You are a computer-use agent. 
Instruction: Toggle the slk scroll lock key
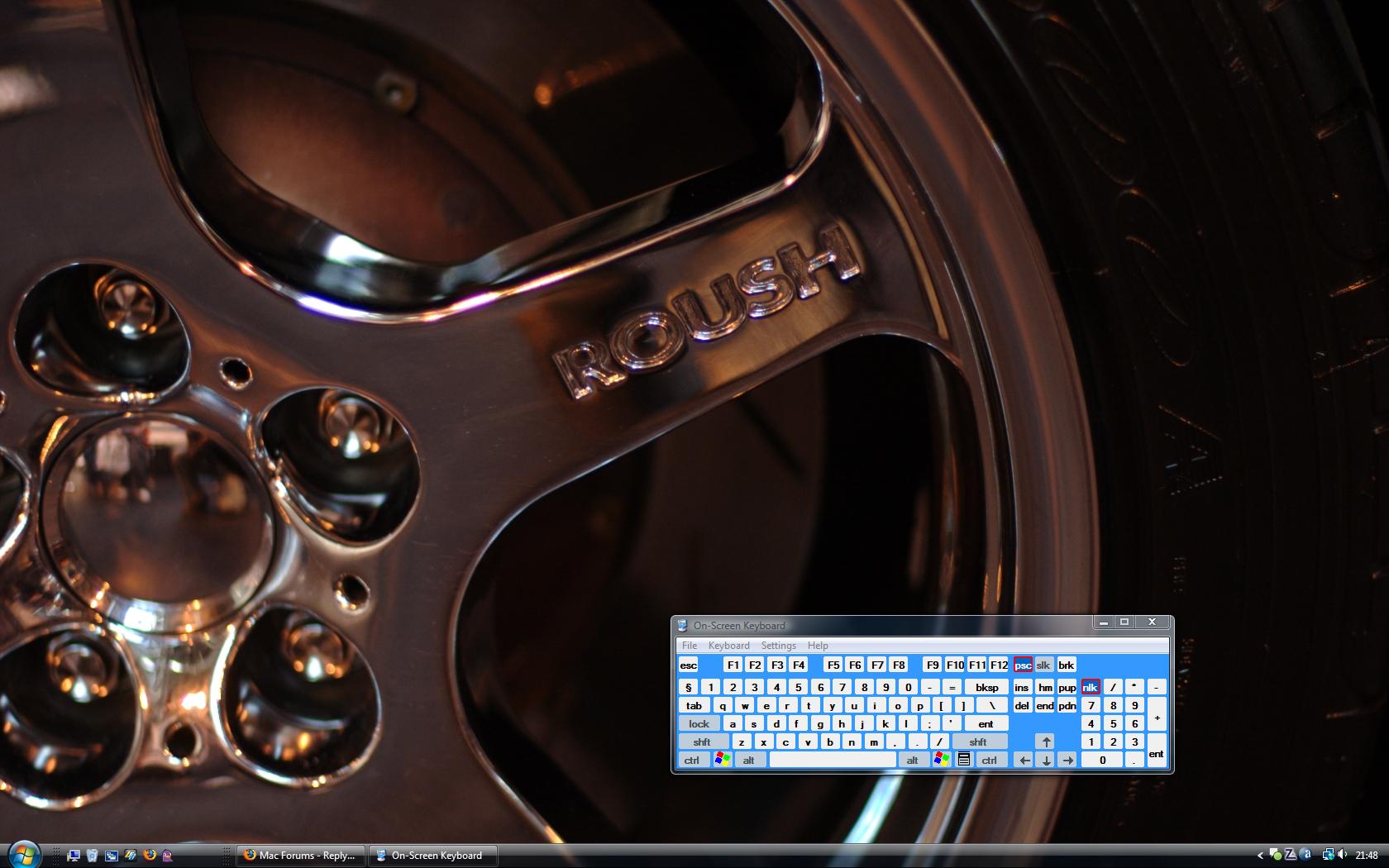[1043, 665]
